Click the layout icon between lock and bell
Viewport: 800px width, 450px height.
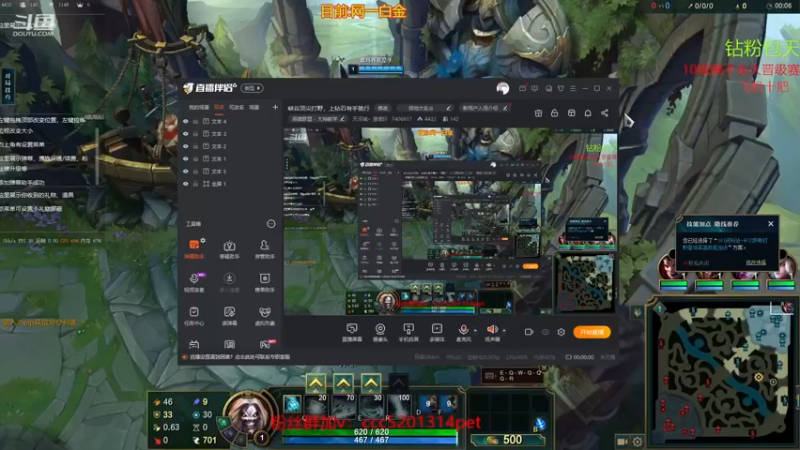(571, 113)
